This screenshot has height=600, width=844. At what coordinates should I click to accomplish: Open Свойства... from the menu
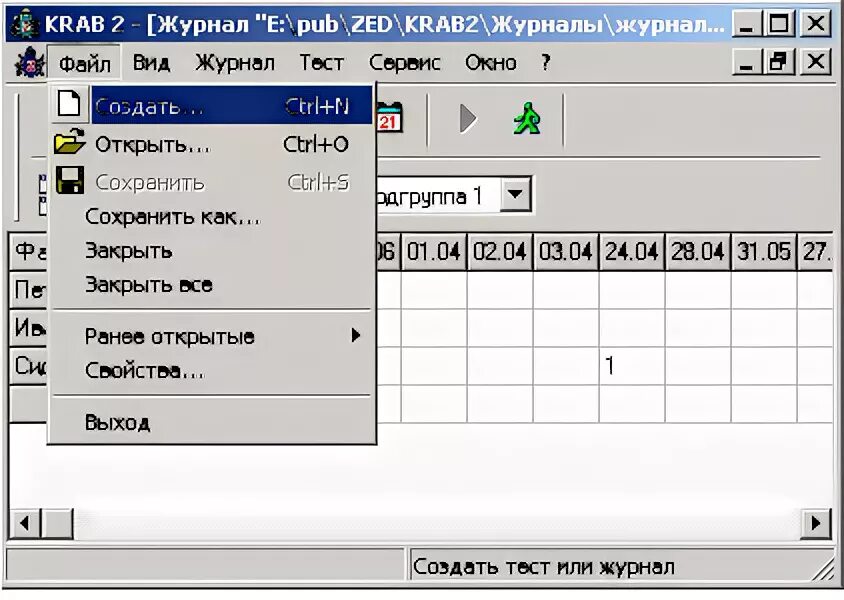point(212,371)
